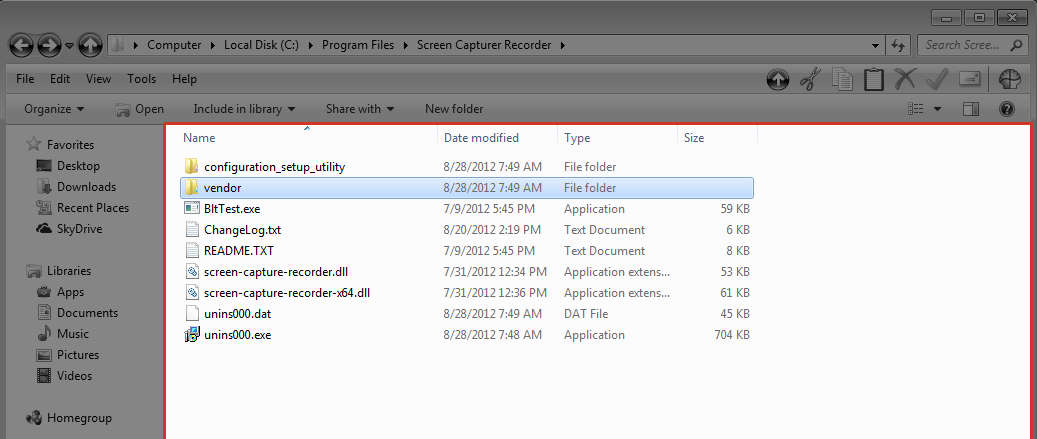Expand the address bar history dropdown

[876, 46]
